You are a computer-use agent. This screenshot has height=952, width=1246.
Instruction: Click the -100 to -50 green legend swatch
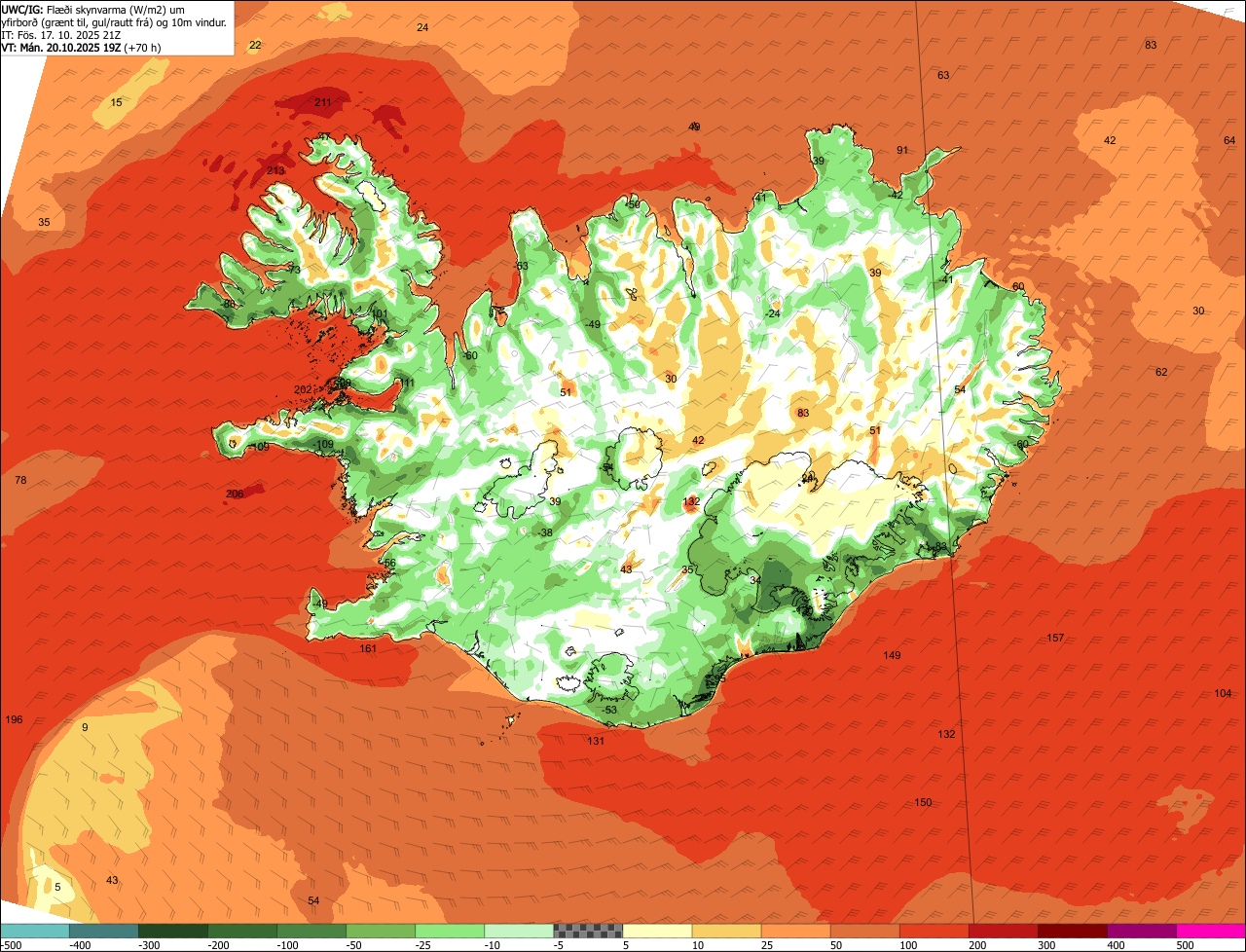tap(311, 931)
